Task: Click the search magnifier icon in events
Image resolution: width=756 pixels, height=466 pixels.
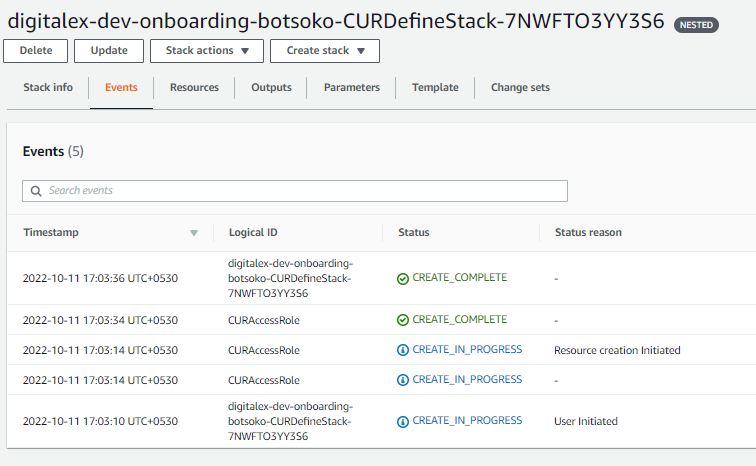Action: 37,191
